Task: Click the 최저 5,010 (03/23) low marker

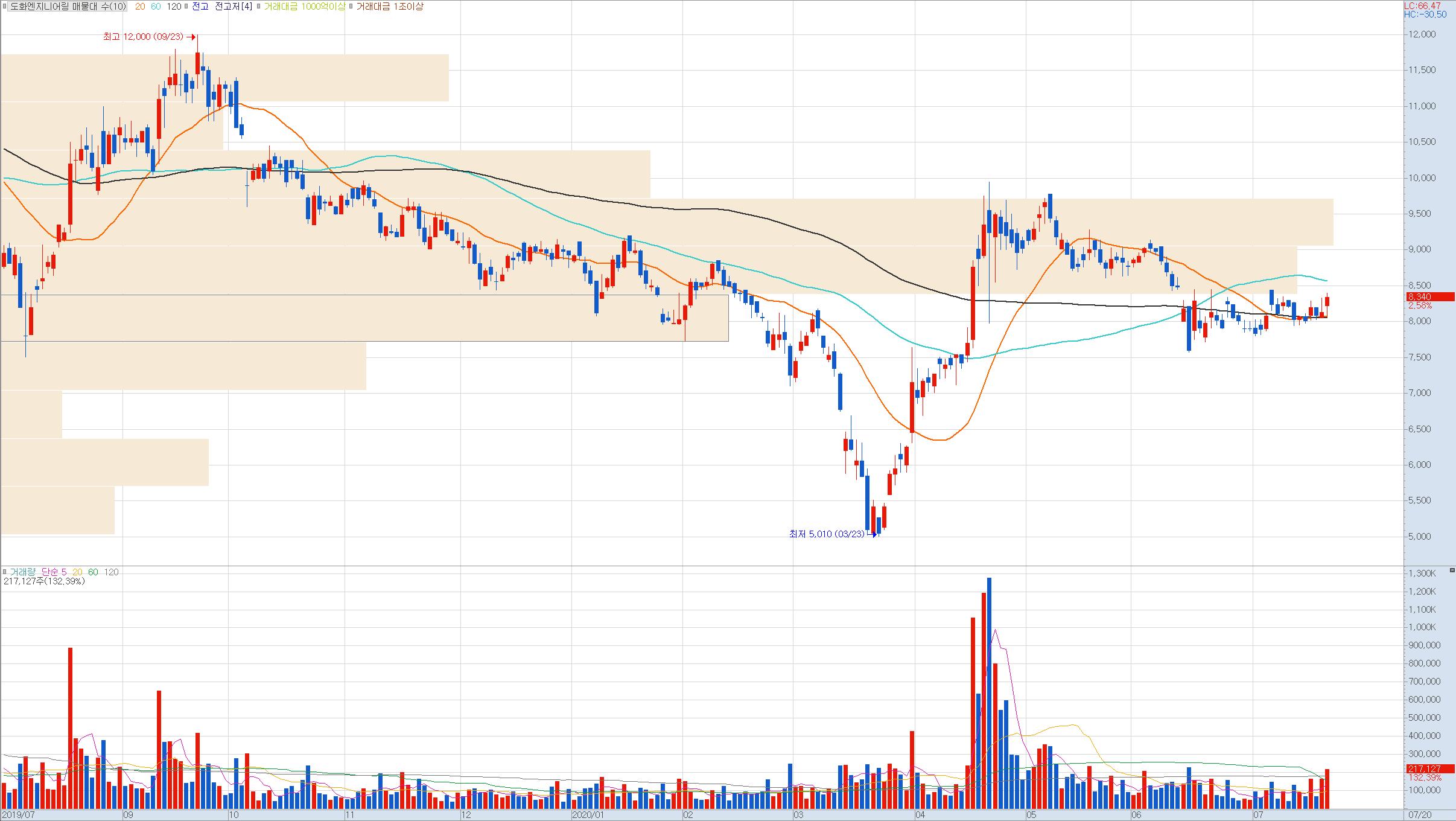Action: tap(827, 534)
